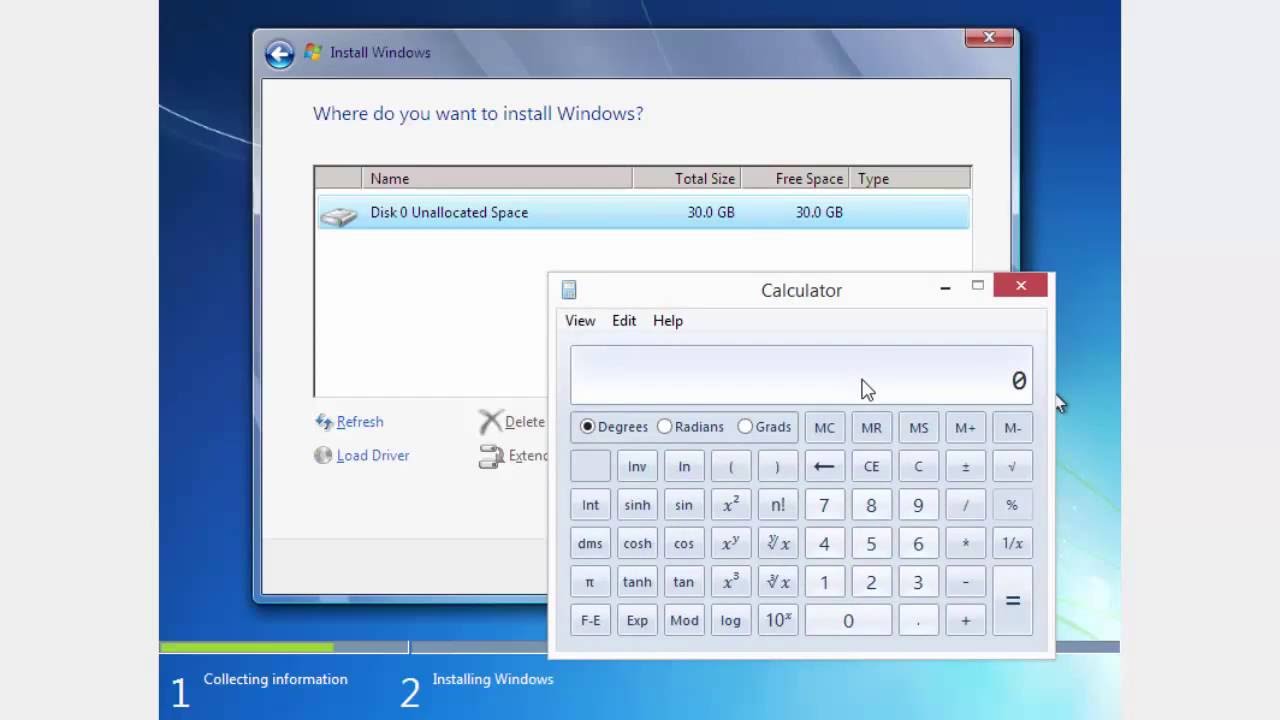Click the plus button
Image resolution: width=1280 pixels, height=720 pixels.
965,621
